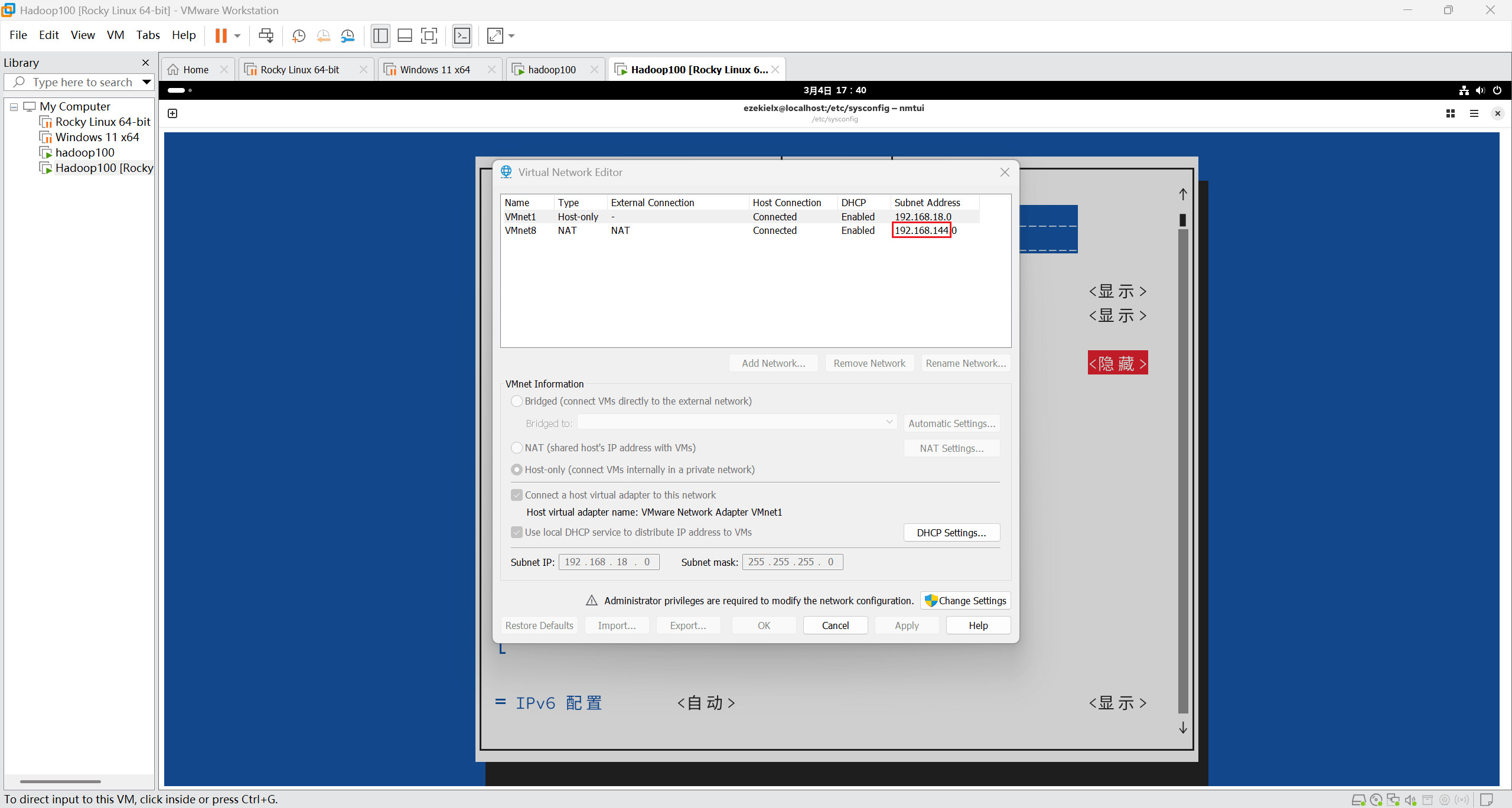Open the VM menu
Viewport: 1512px width, 808px height.
point(116,35)
